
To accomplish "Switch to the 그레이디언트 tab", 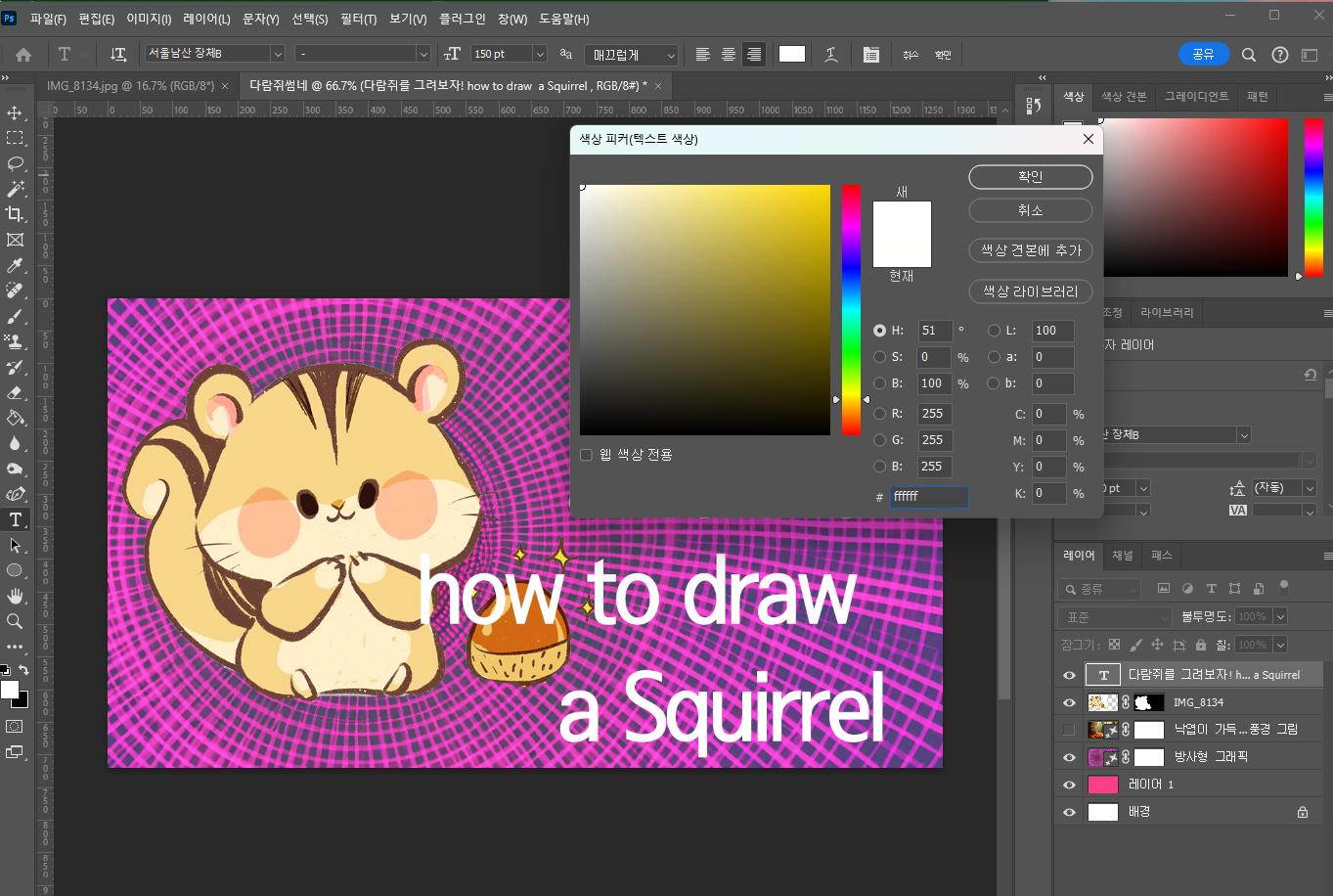I will (1196, 97).
